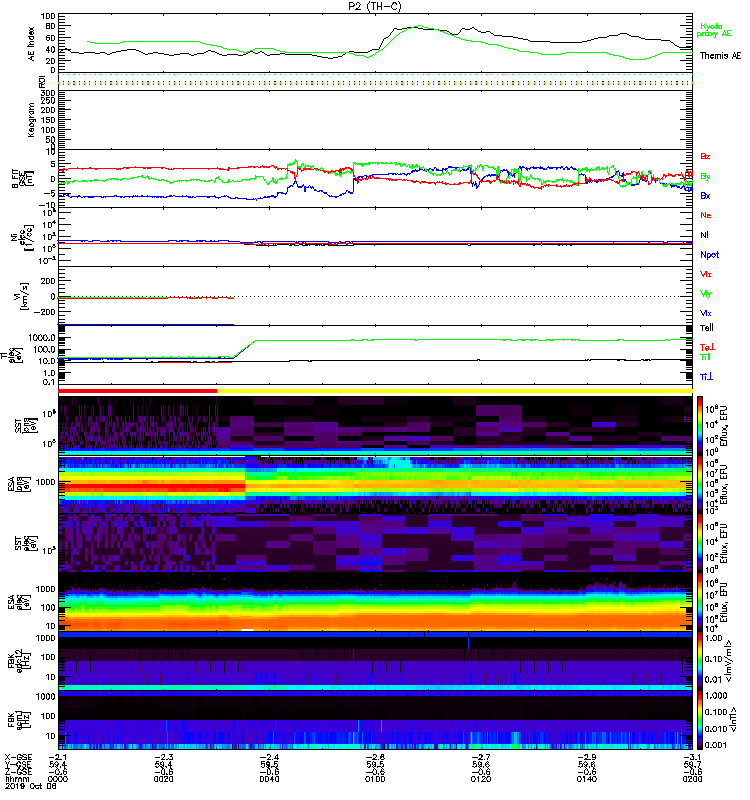This screenshot has width=750, height=800.
Task: Click the 0120 time tick label
Action: click(x=481, y=779)
